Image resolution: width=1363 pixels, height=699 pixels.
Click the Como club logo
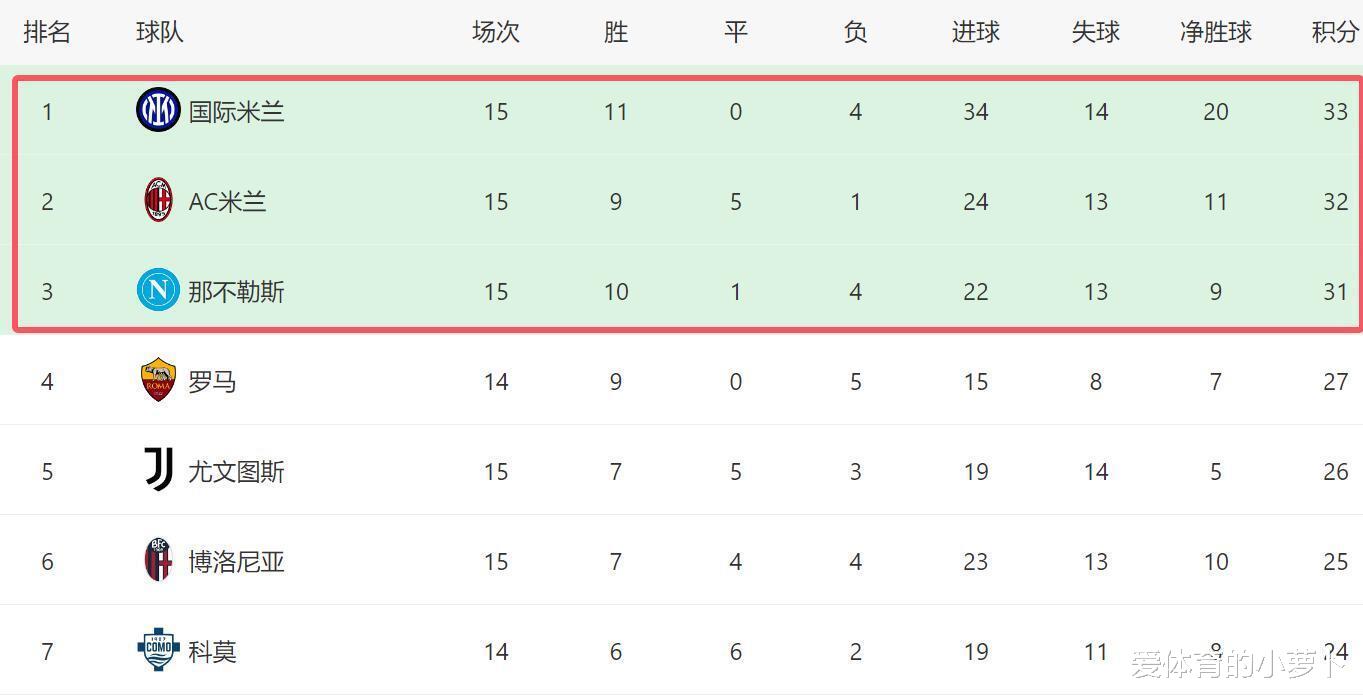coord(158,650)
